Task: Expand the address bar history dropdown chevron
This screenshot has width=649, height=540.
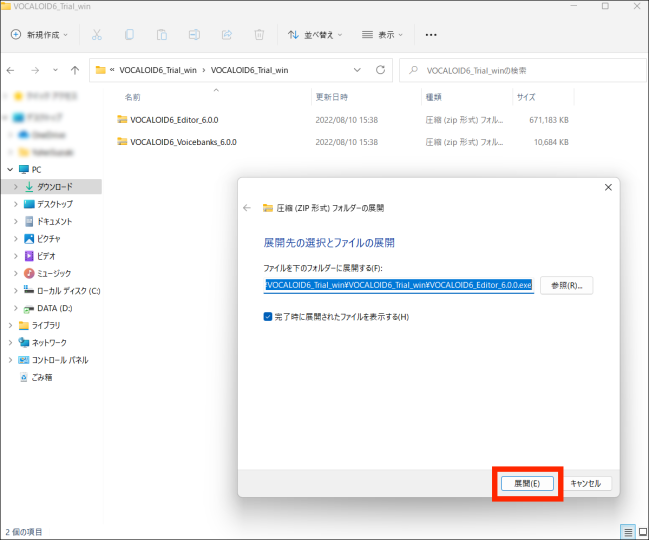Action: [358, 70]
